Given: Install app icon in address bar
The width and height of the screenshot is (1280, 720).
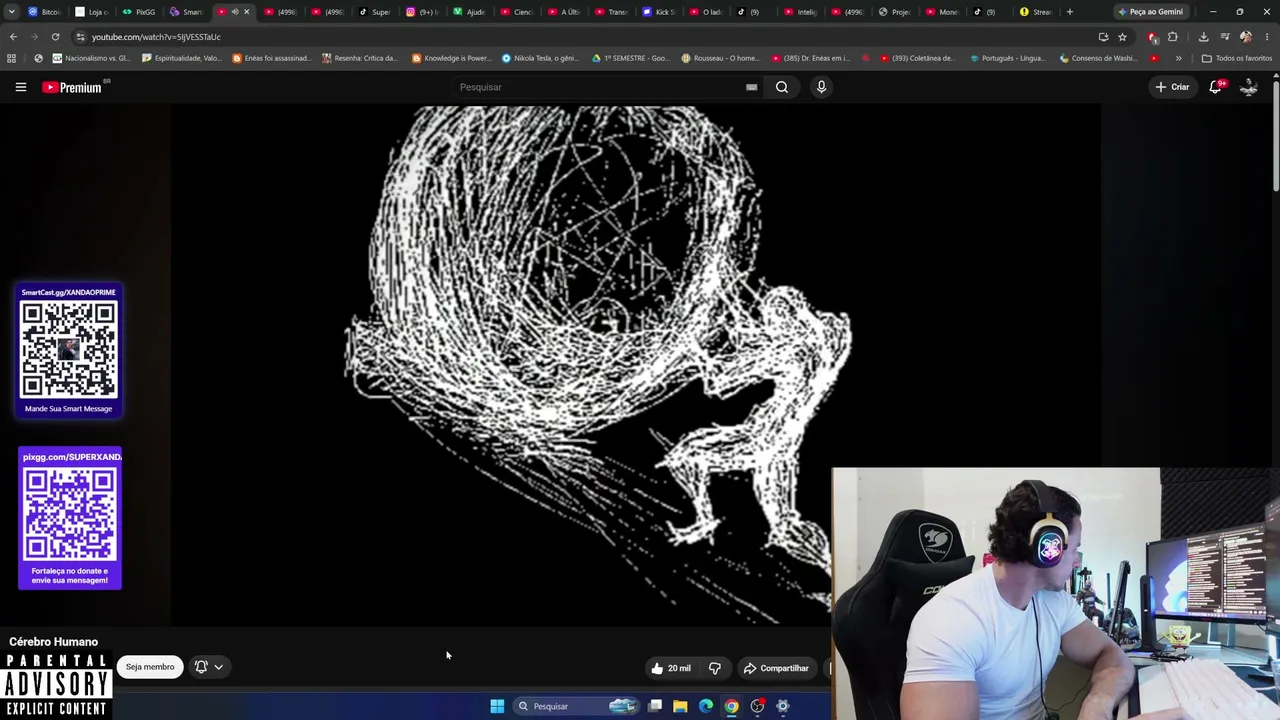Looking at the screenshot, I should pyautogui.click(x=1103, y=37).
